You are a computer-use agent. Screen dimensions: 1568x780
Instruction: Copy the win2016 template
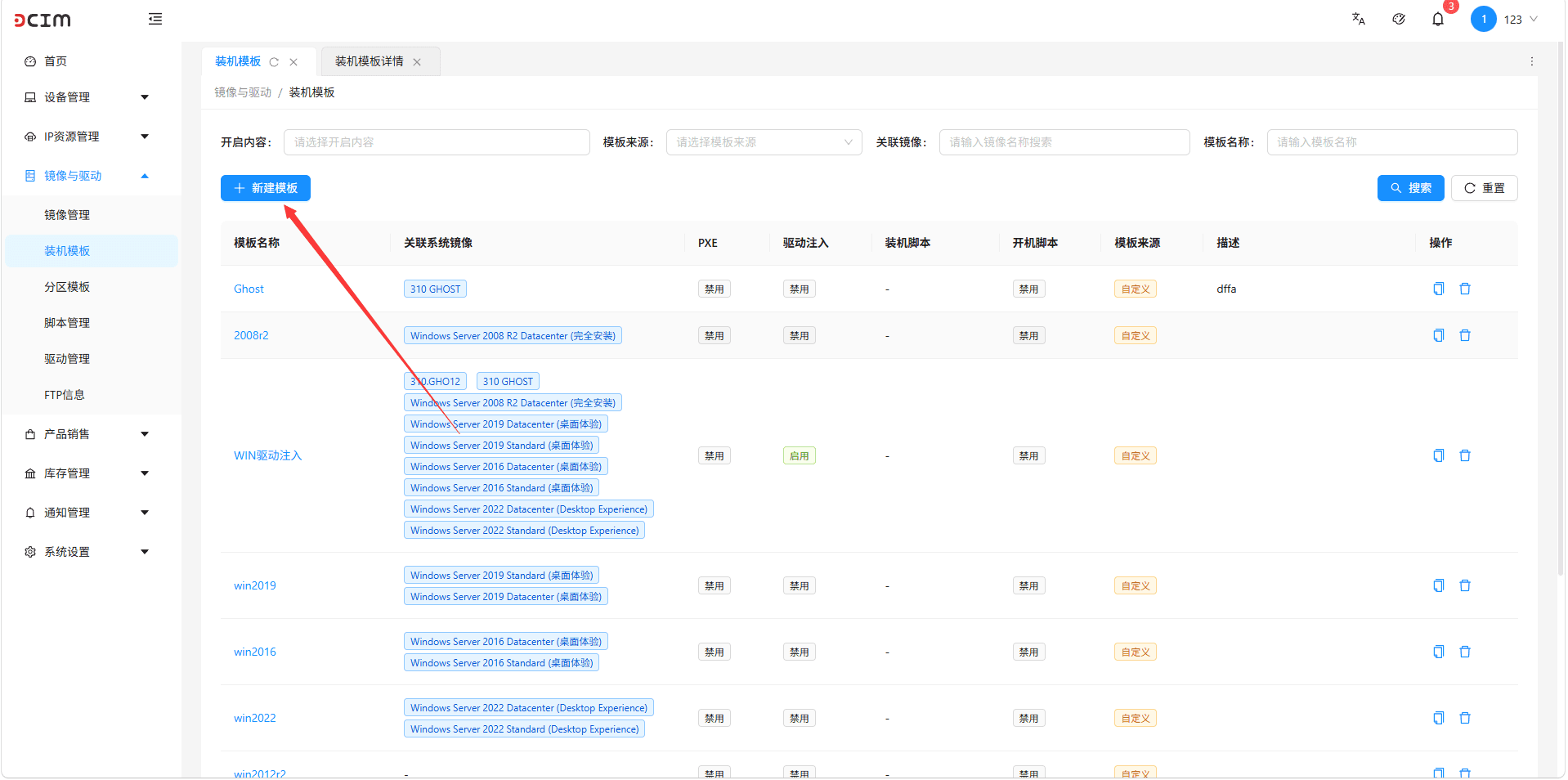pos(1439,652)
